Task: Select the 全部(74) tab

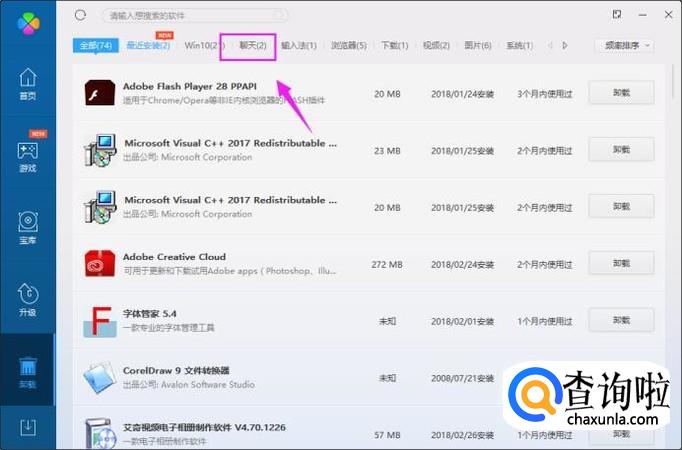Action: [x=96, y=45]
